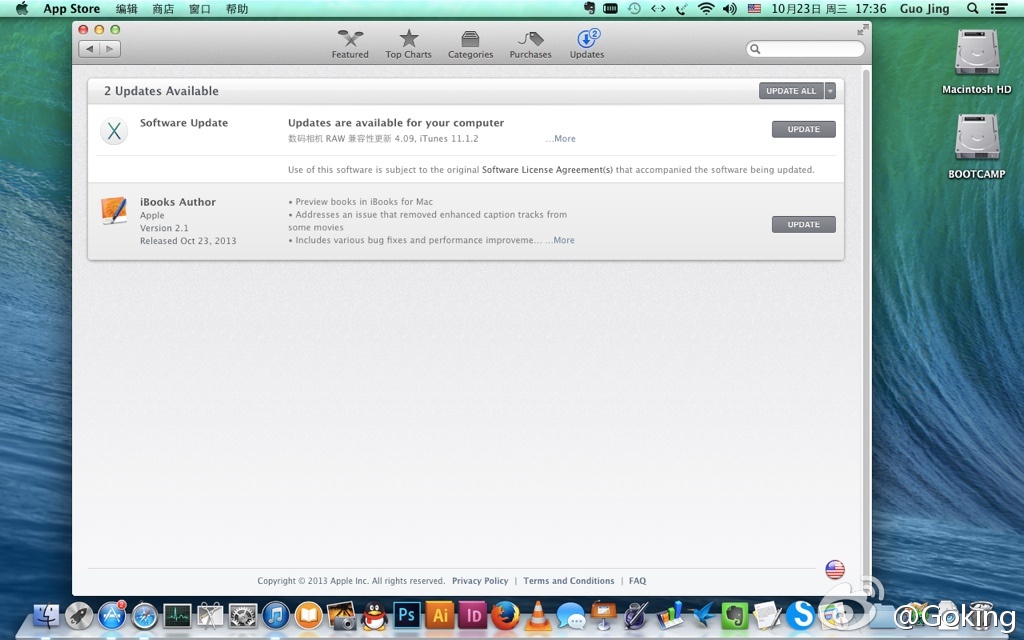This screenshot has width=1024, height=640.
Task: Enter full screen with the window arrows icon
Action: pos(863,30)
